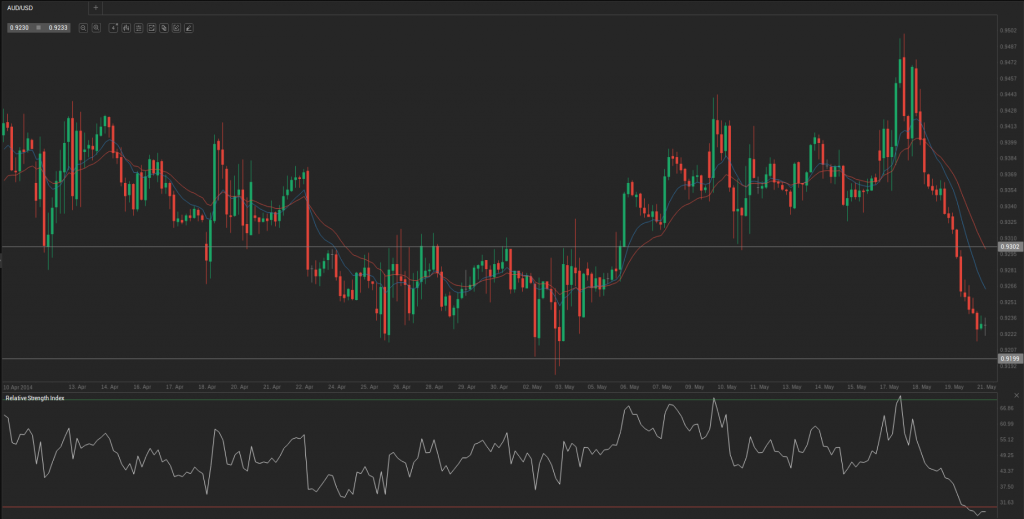Click the red RSI oversold level line

click(x=500, y=507)
